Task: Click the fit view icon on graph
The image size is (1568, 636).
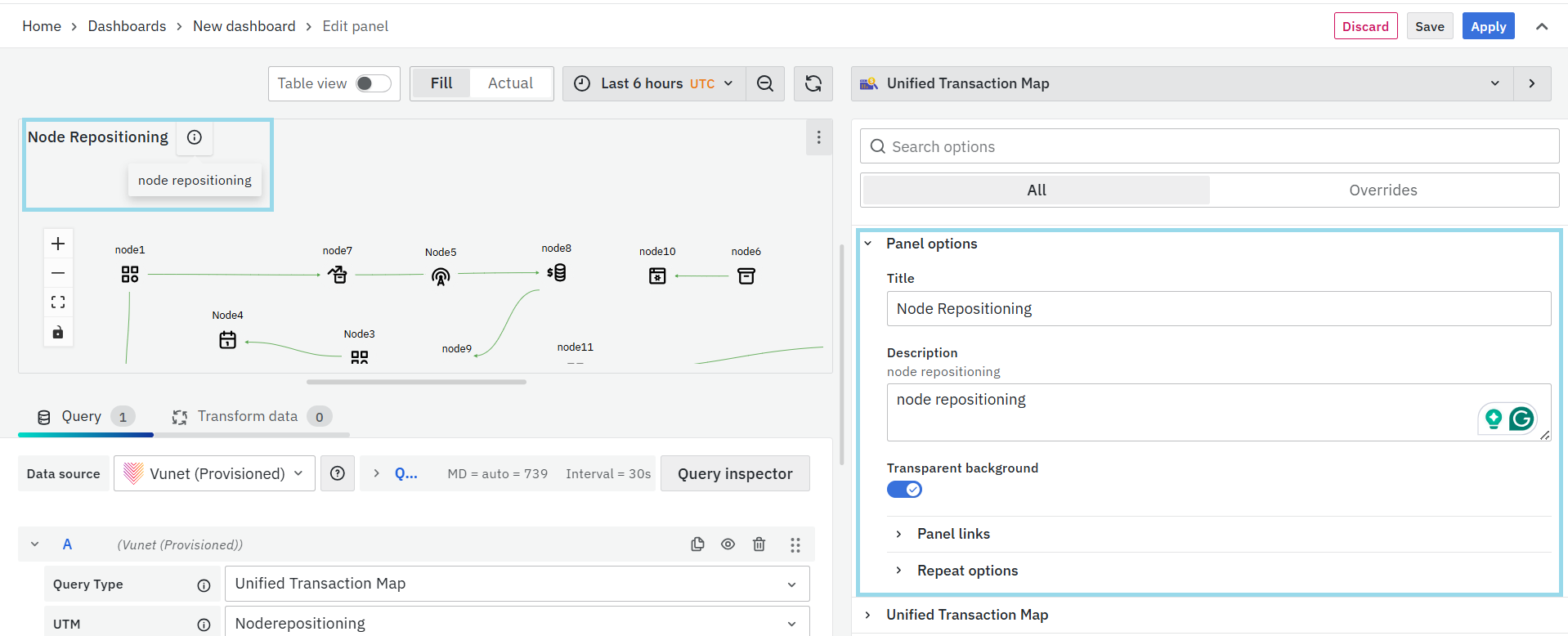Action: 58,302
